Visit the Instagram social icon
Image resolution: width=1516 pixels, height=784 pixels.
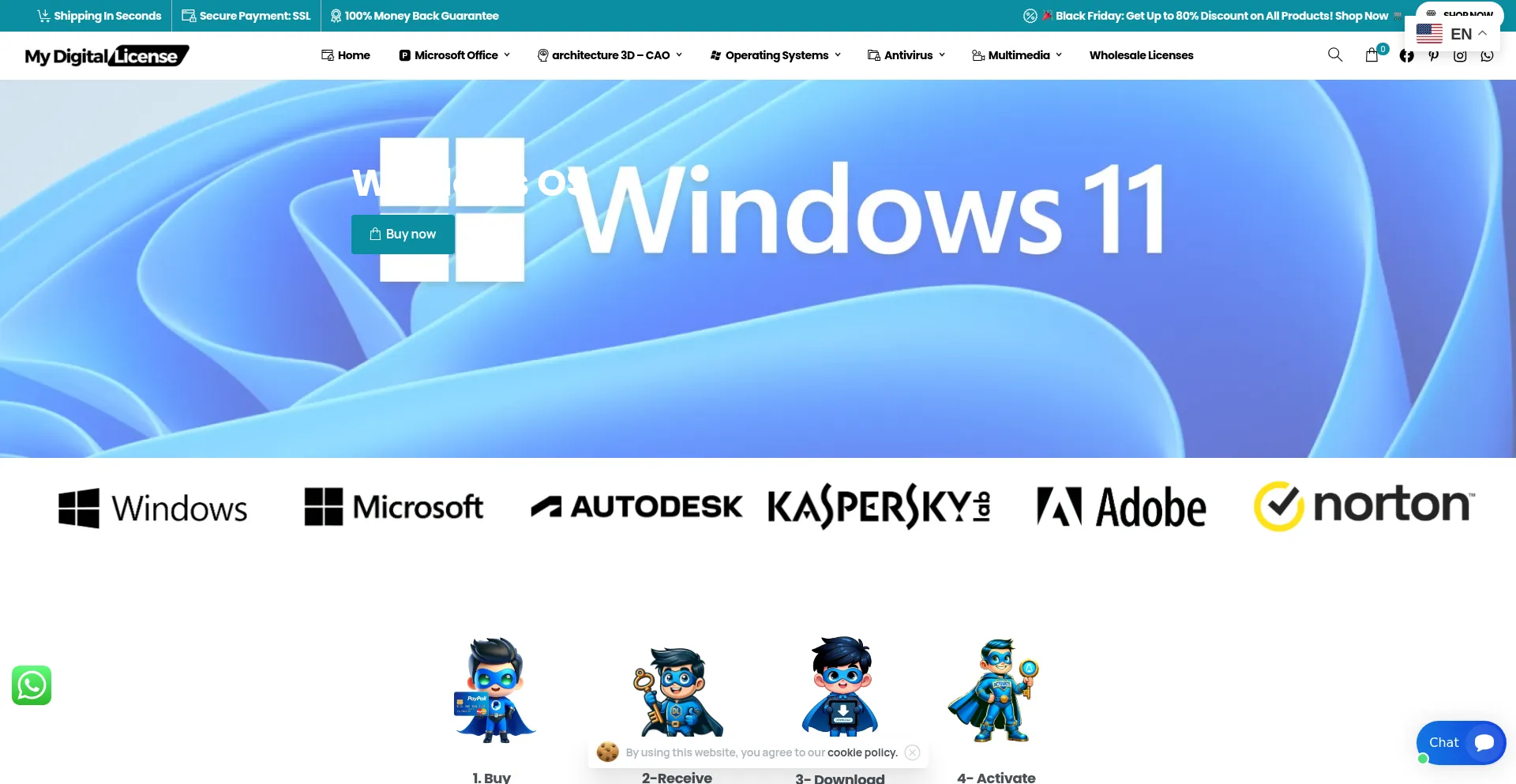(x=1461, y=55)
